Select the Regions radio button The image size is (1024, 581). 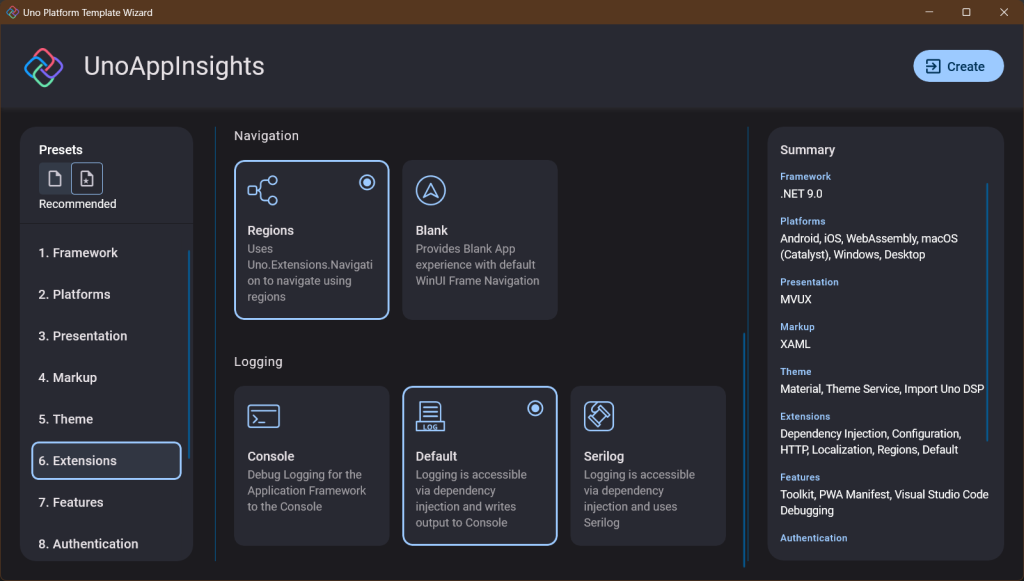[x=367, y=182]
